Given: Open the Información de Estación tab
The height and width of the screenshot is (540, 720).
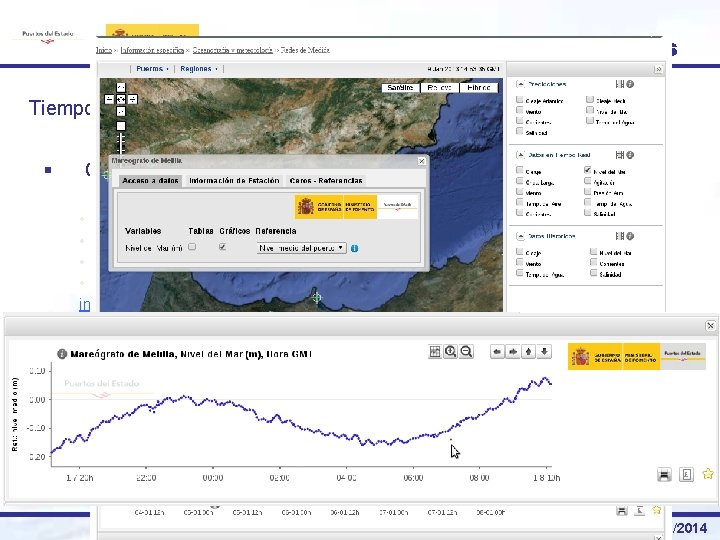Looking at the screenshot, I should (x=234, y=180).
